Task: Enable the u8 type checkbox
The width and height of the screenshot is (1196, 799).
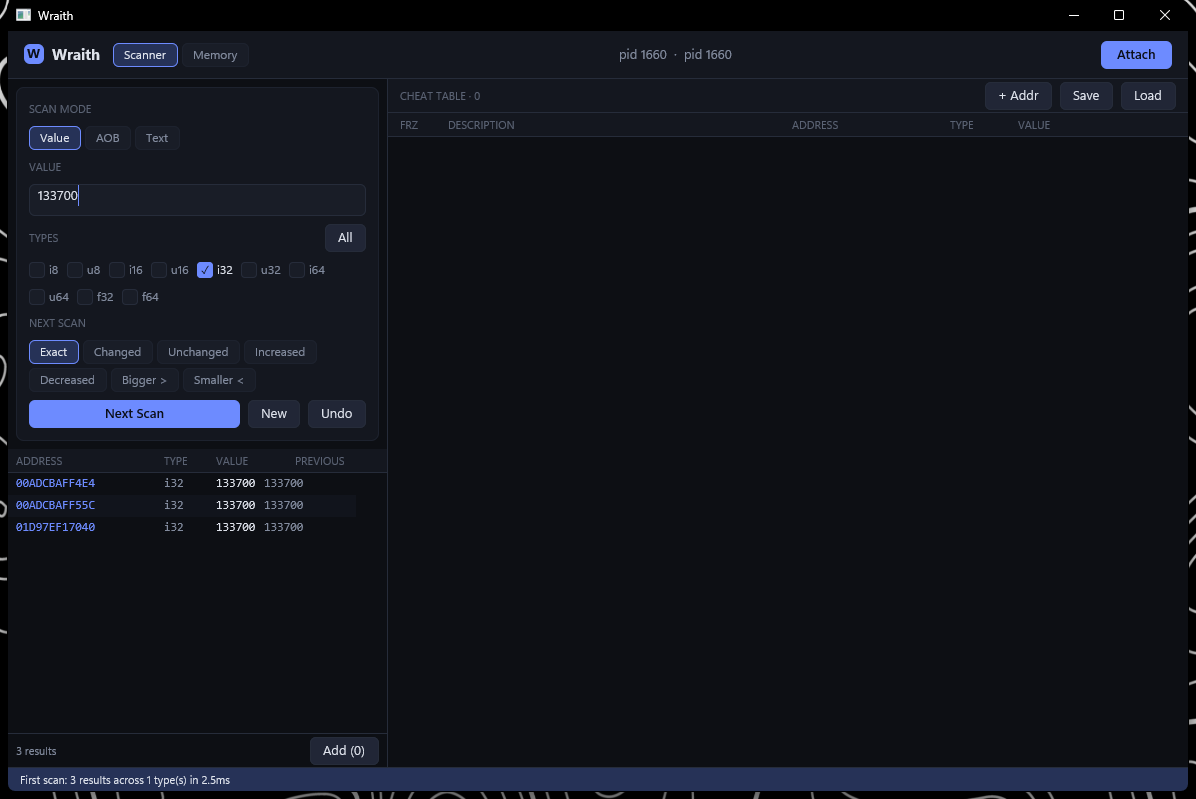Action: click(75, 270)
